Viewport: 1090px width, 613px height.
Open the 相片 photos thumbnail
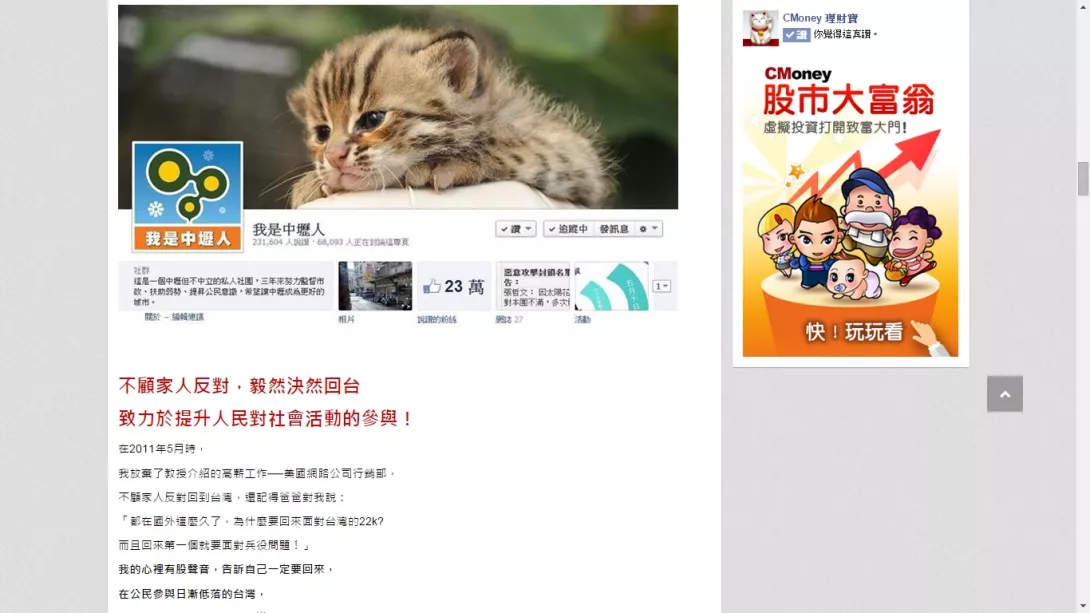click(375, 286)
